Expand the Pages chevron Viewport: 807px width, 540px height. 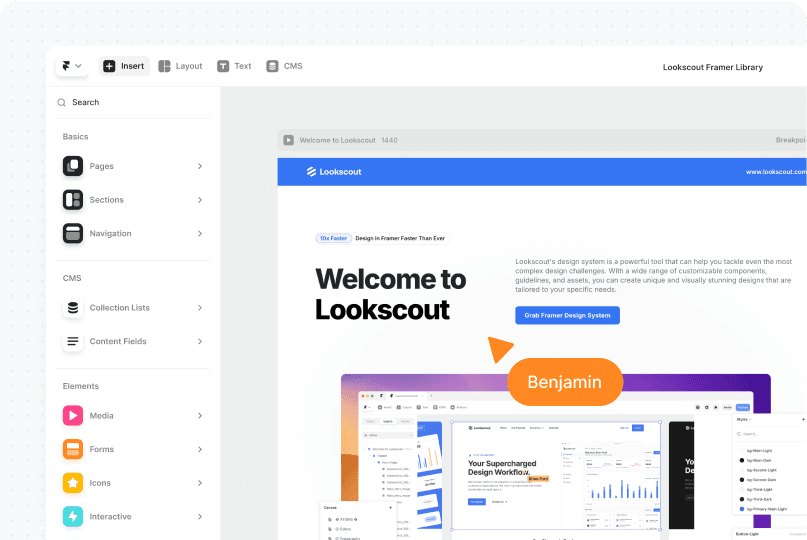tap(200, 166)
